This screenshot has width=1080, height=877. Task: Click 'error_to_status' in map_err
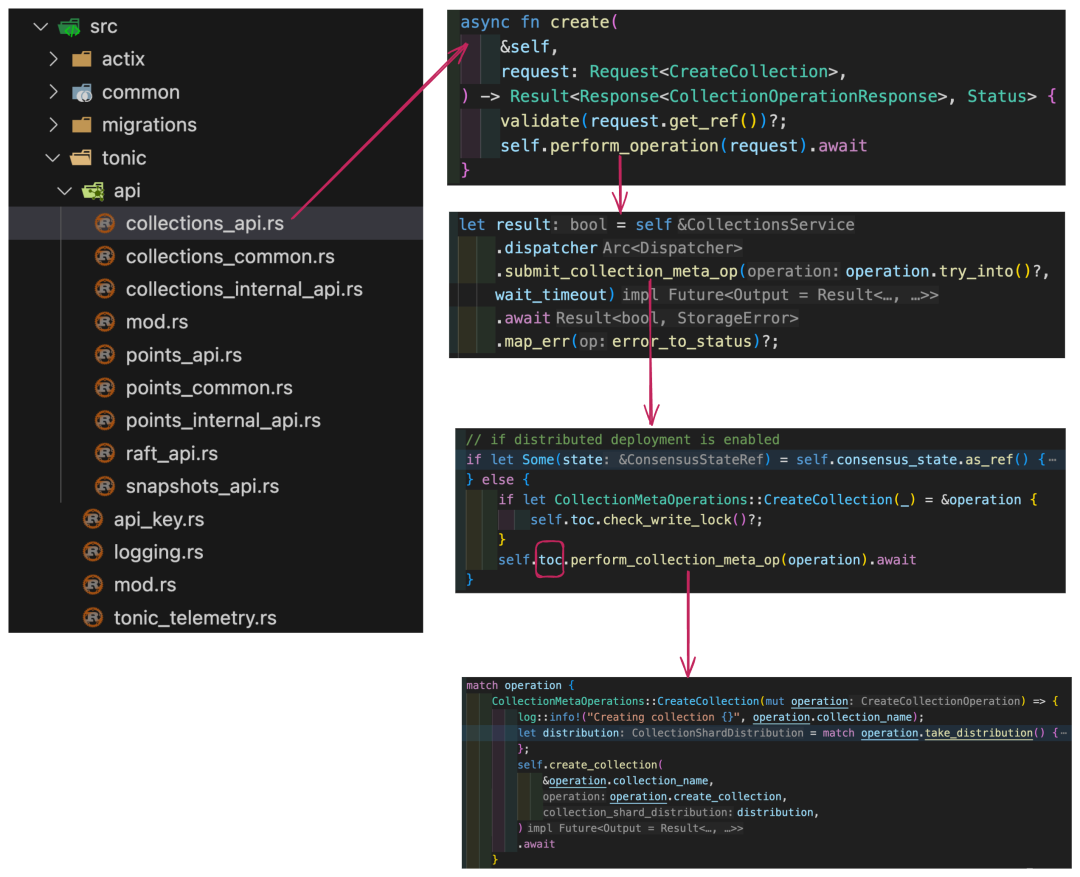point(681,342)
